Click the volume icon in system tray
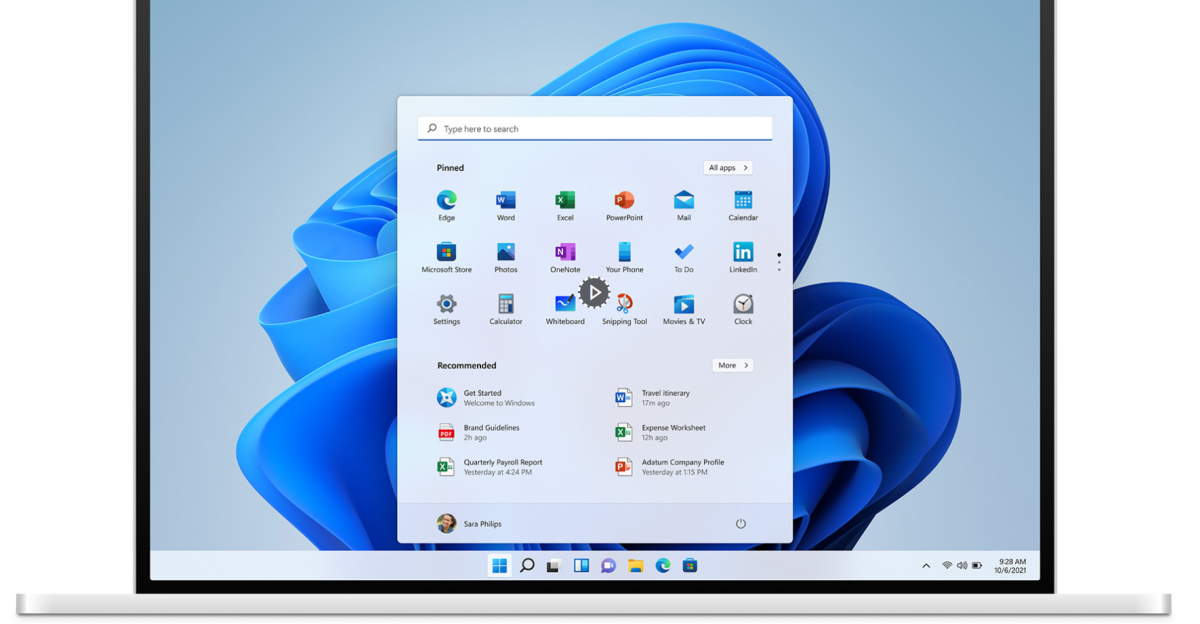The height and width of the screenshot is (624, 1200). (x=962, y=566)
